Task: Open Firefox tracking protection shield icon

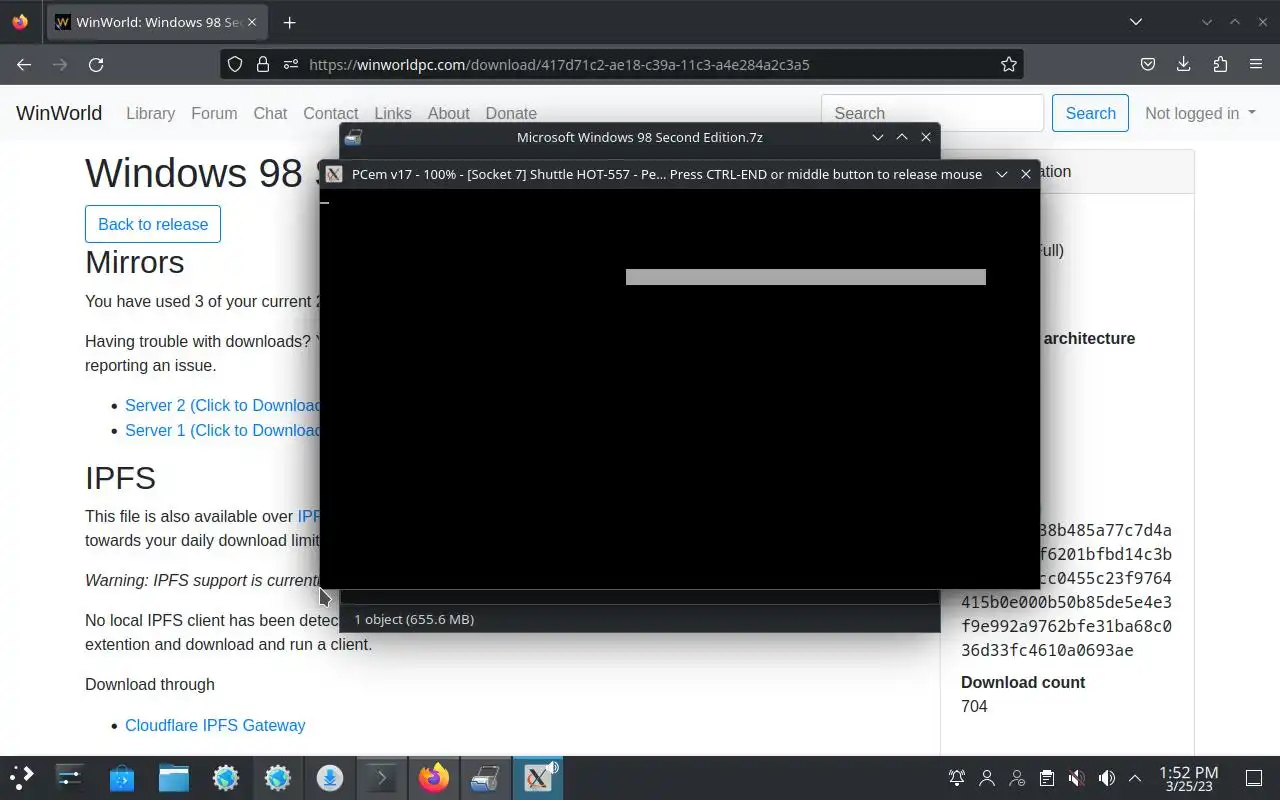Action: pos(235,64)
